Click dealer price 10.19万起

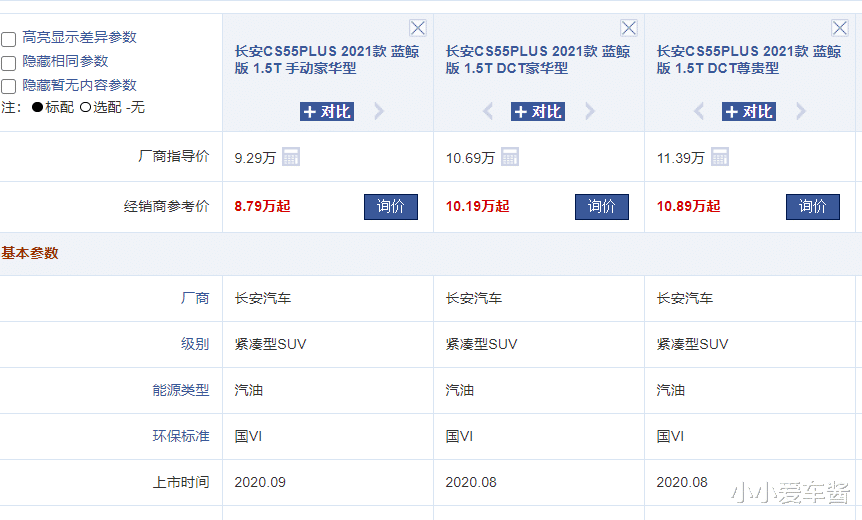click(477, 206)
